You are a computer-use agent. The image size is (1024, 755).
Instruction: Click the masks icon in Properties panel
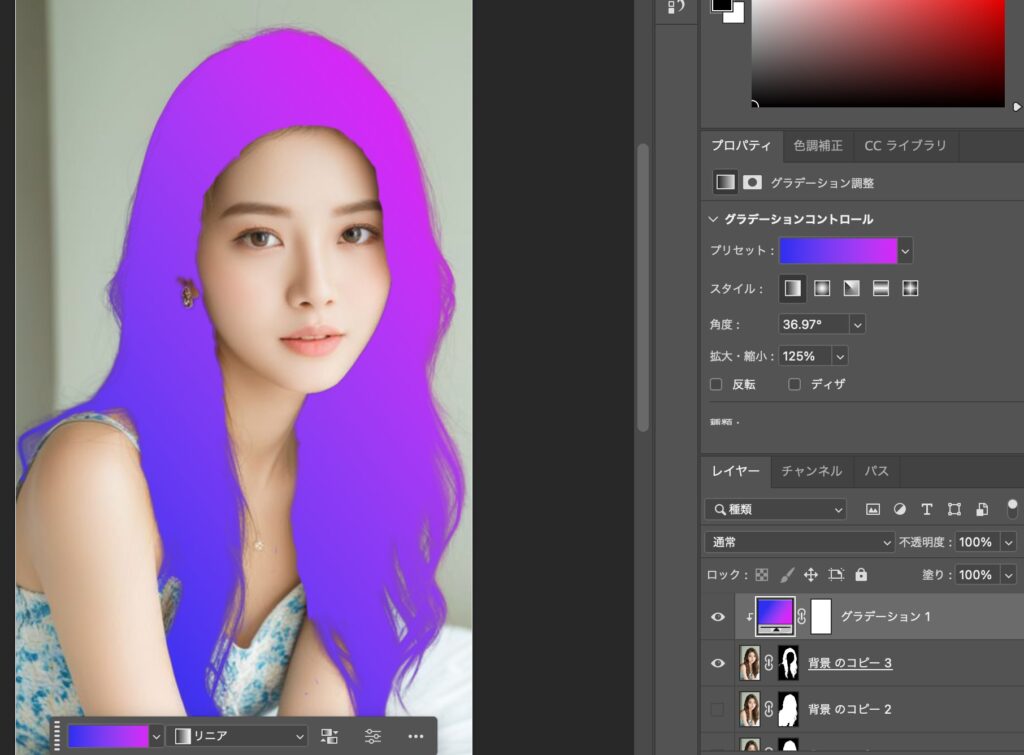tap(752, 183)
